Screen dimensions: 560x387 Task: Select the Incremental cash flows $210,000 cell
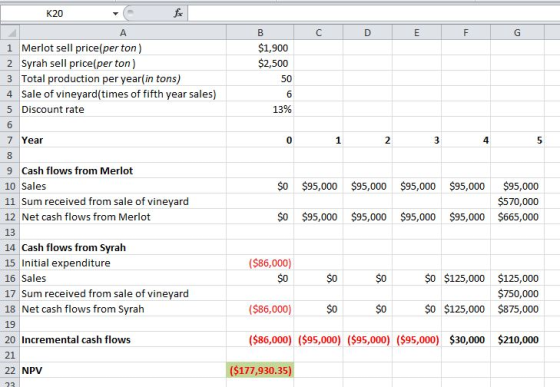(x=517, y=340)
